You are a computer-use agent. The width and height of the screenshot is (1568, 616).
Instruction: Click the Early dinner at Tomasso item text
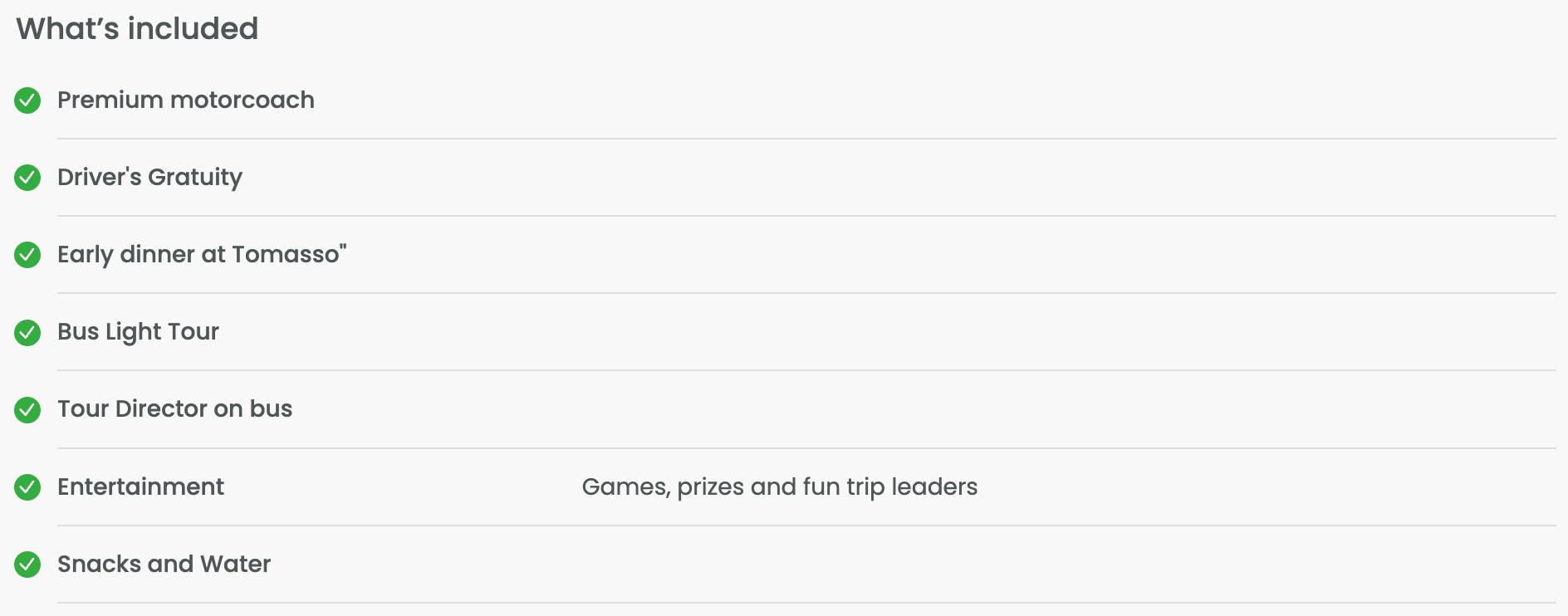201,255
